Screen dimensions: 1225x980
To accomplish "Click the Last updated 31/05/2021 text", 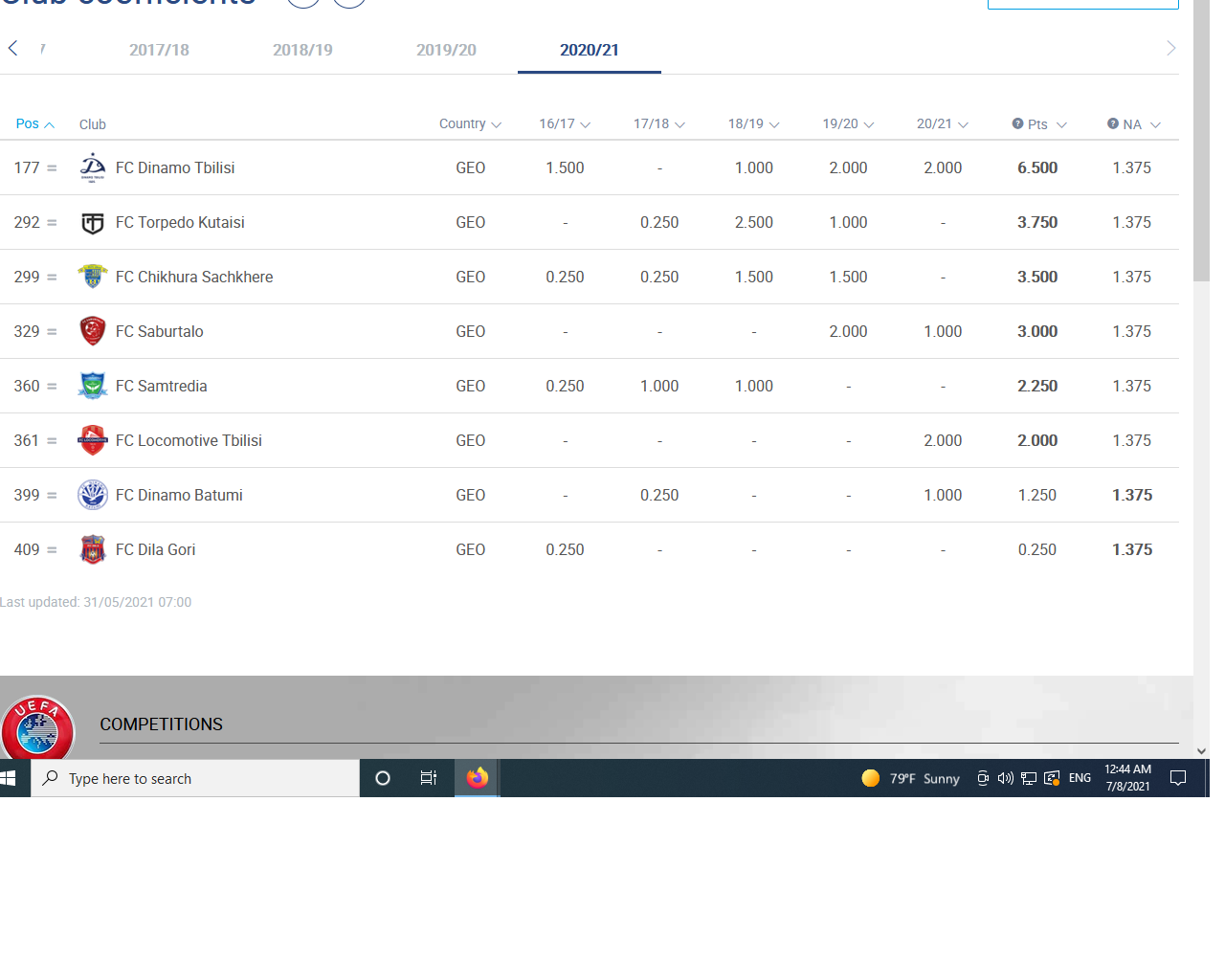I will click(96, 602).
